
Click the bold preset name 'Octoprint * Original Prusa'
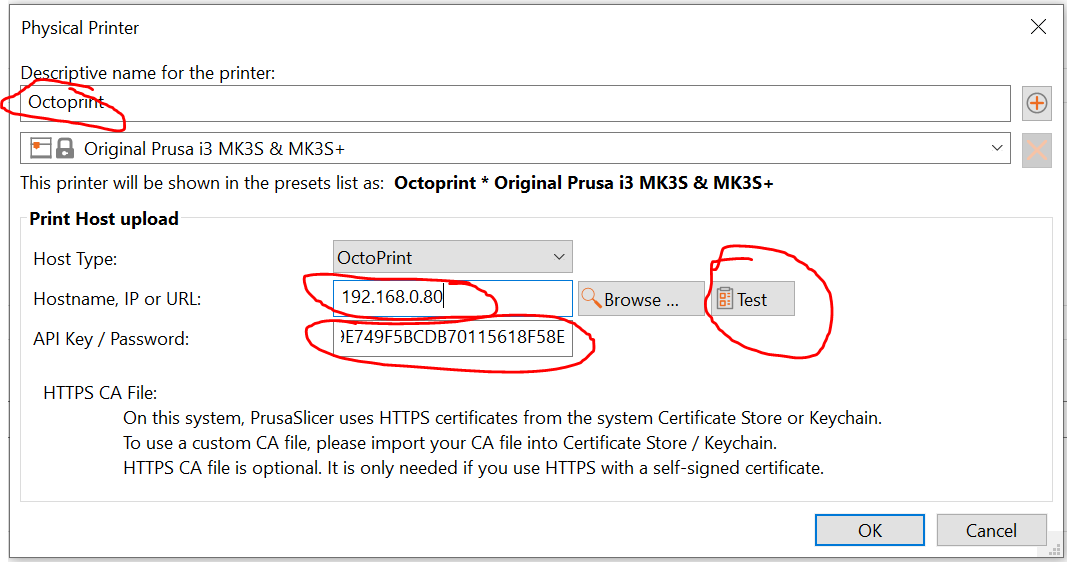(584, 183)
